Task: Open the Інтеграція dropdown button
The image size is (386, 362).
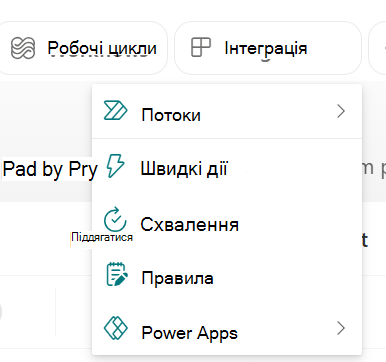Action: (268, 48)
